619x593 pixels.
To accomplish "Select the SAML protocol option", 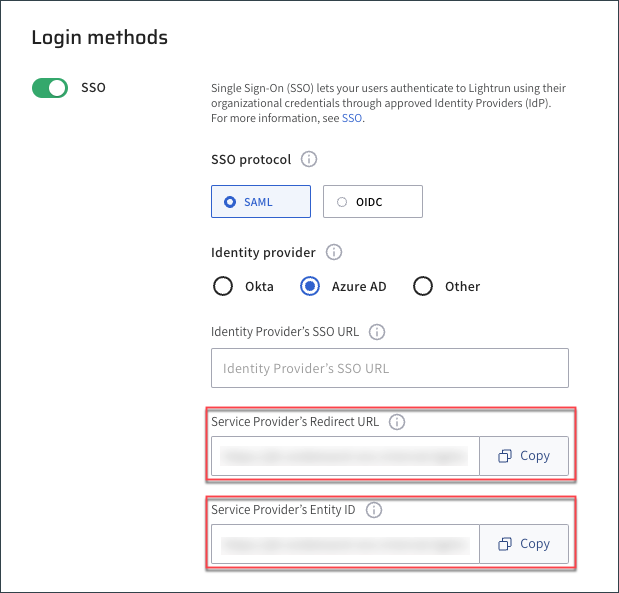I will point(261,202).
